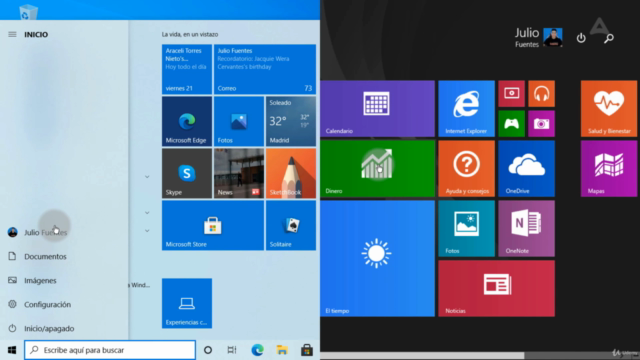
Task: Click the horizontal scrollbar under Windows 8 tiles
Action: (x=422, y=356)
